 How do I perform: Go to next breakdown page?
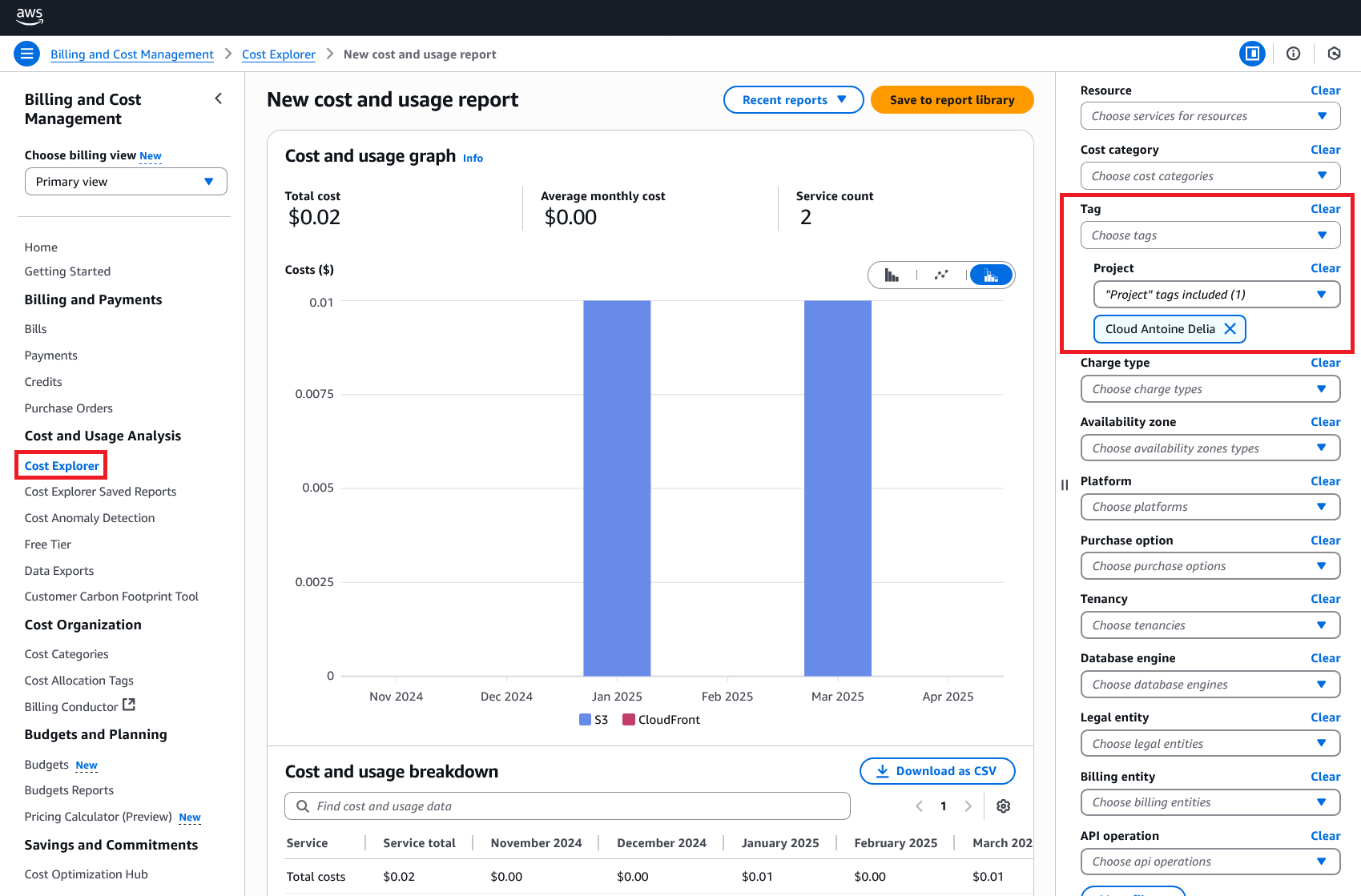968,806
